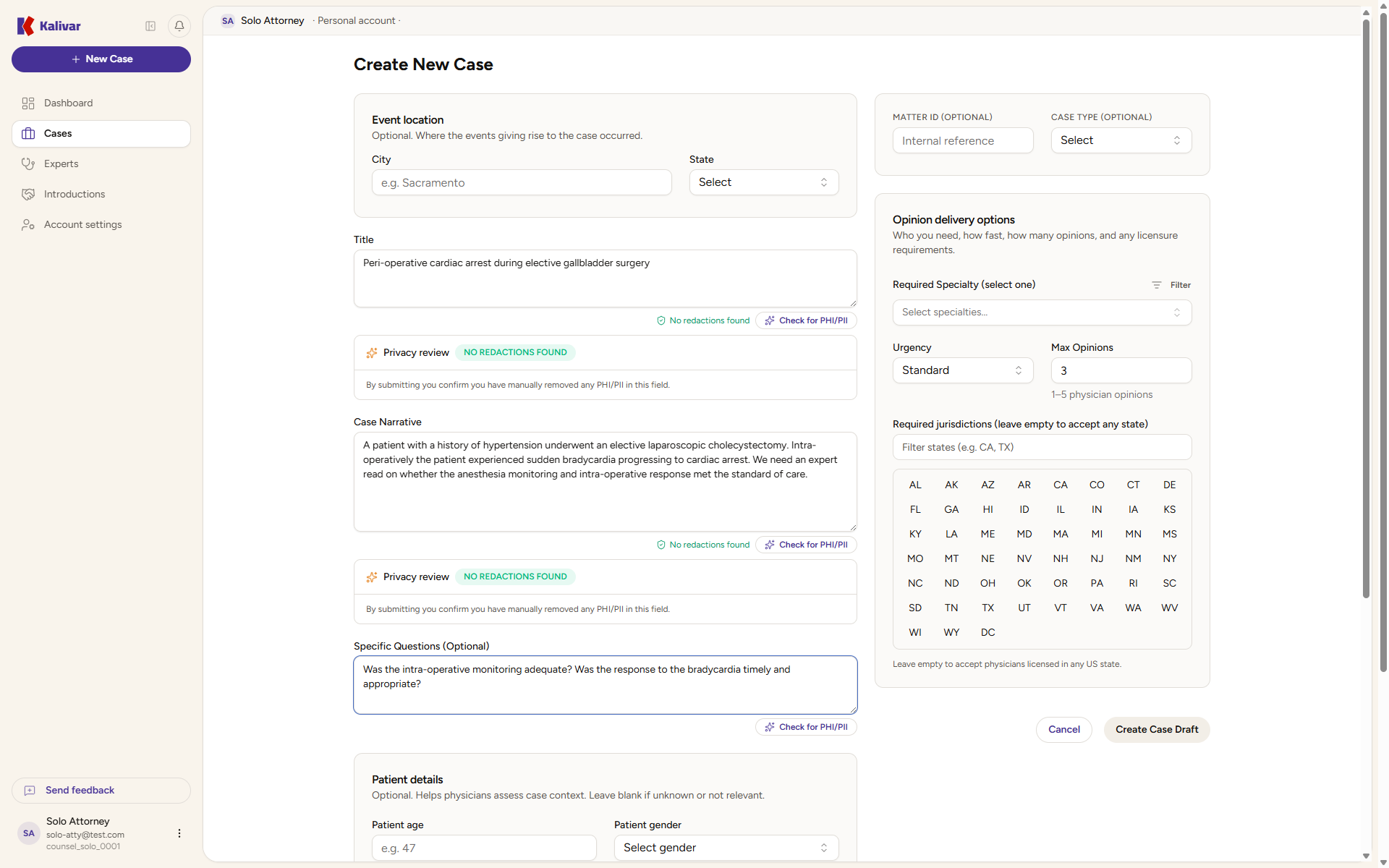Toggle the NY jurisdiction chip

(1170, 559)
